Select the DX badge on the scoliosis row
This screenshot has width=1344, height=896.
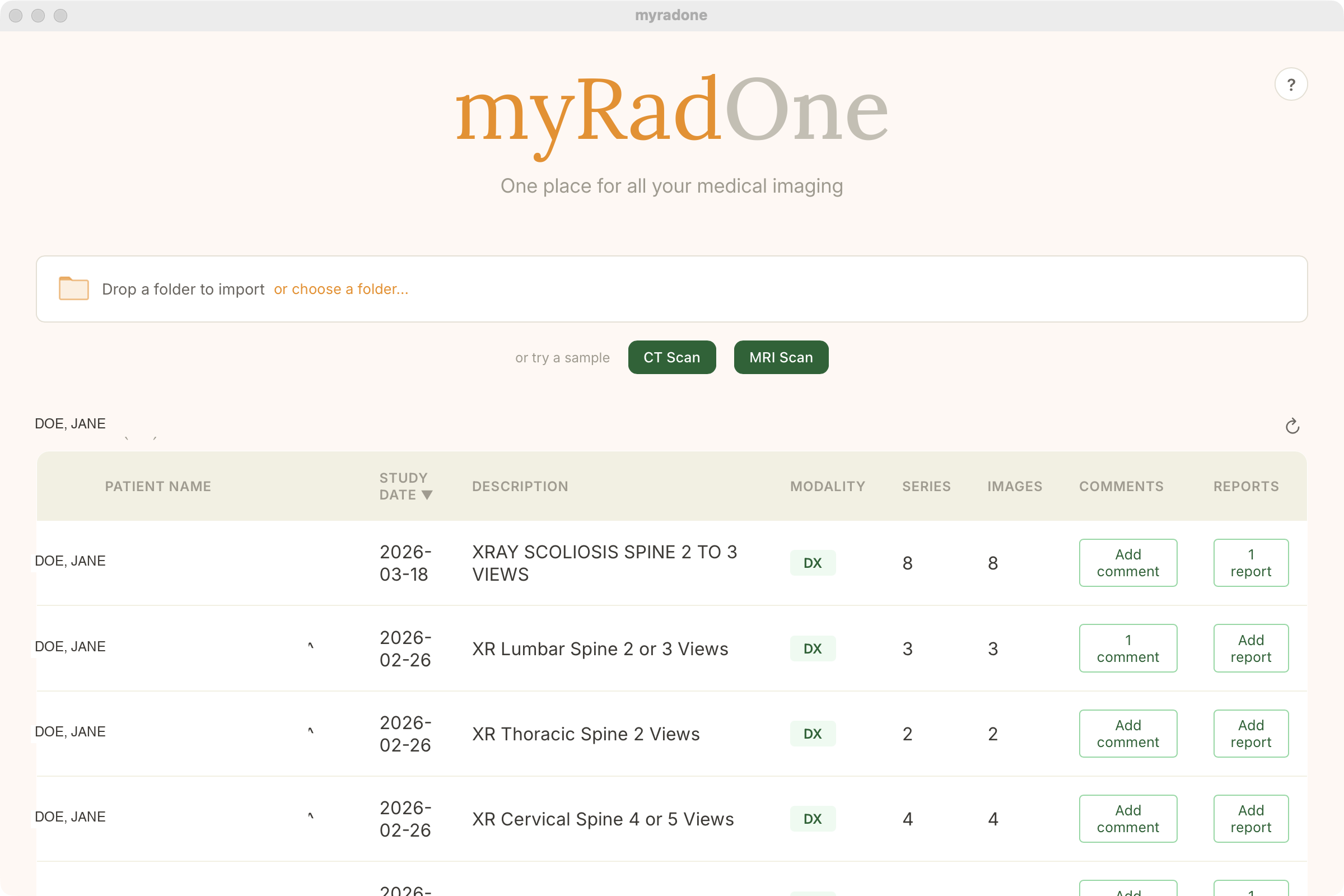pyautogui.click(x=813, y=562)
